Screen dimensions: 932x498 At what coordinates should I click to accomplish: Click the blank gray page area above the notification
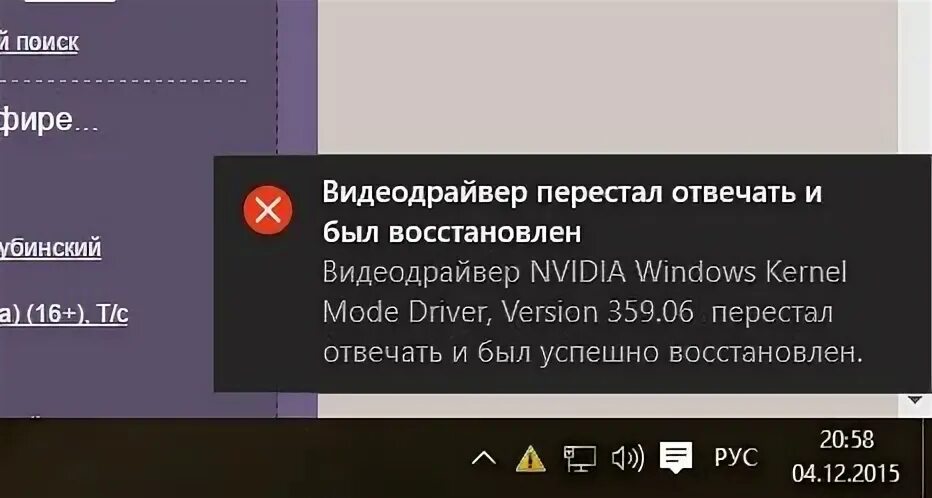coord(606,77)
